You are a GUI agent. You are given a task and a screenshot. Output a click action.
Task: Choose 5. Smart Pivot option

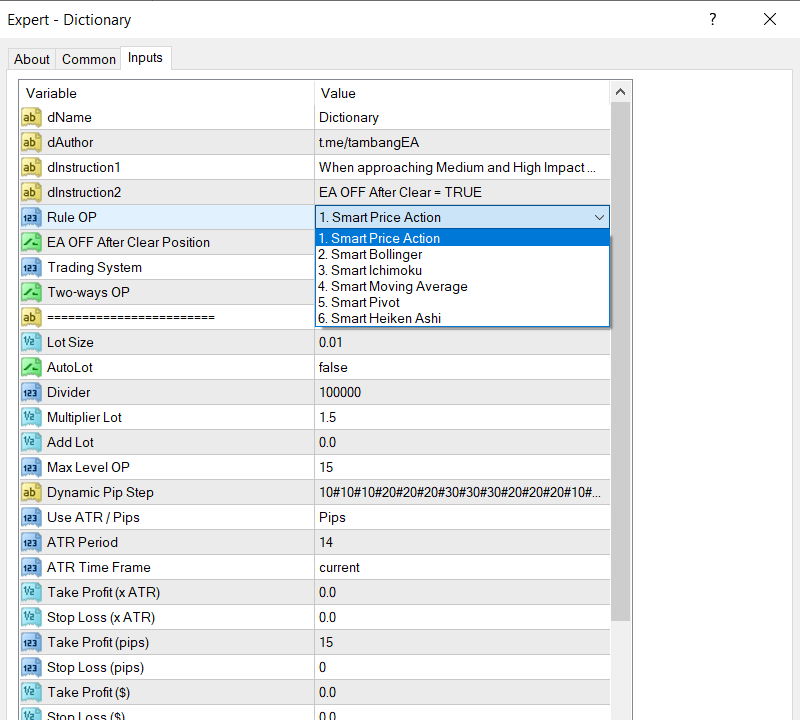coord(462,302)
